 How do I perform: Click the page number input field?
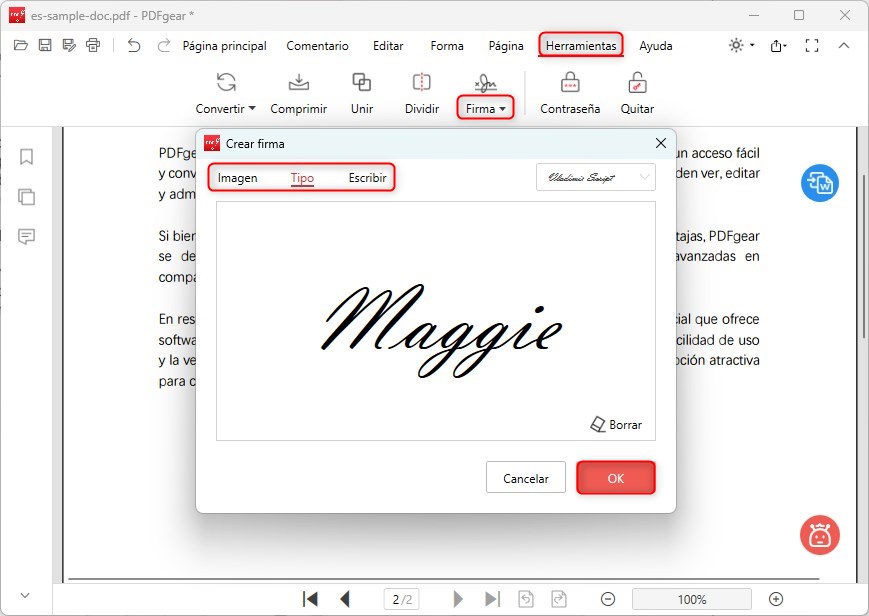(401, 599)
